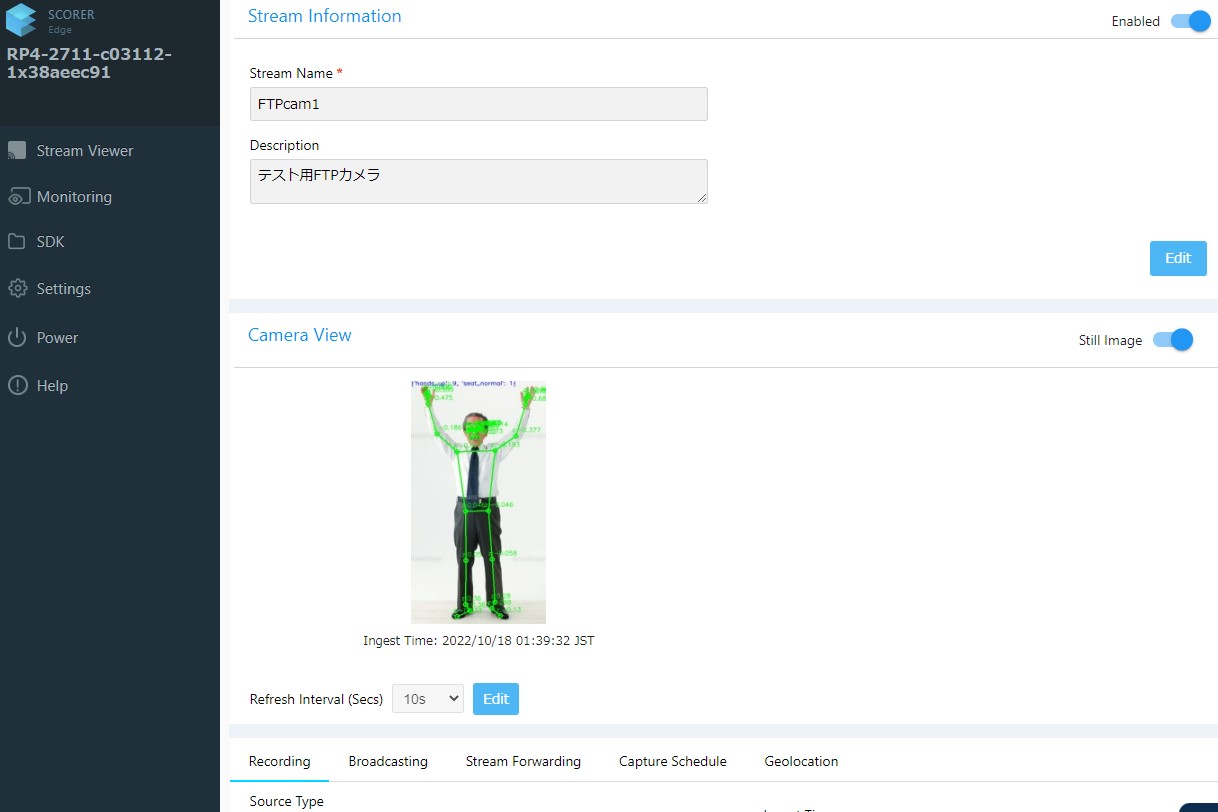Click Edit button beside Refresh Interval
1218x812 pixels.
[x=495, y=699]
